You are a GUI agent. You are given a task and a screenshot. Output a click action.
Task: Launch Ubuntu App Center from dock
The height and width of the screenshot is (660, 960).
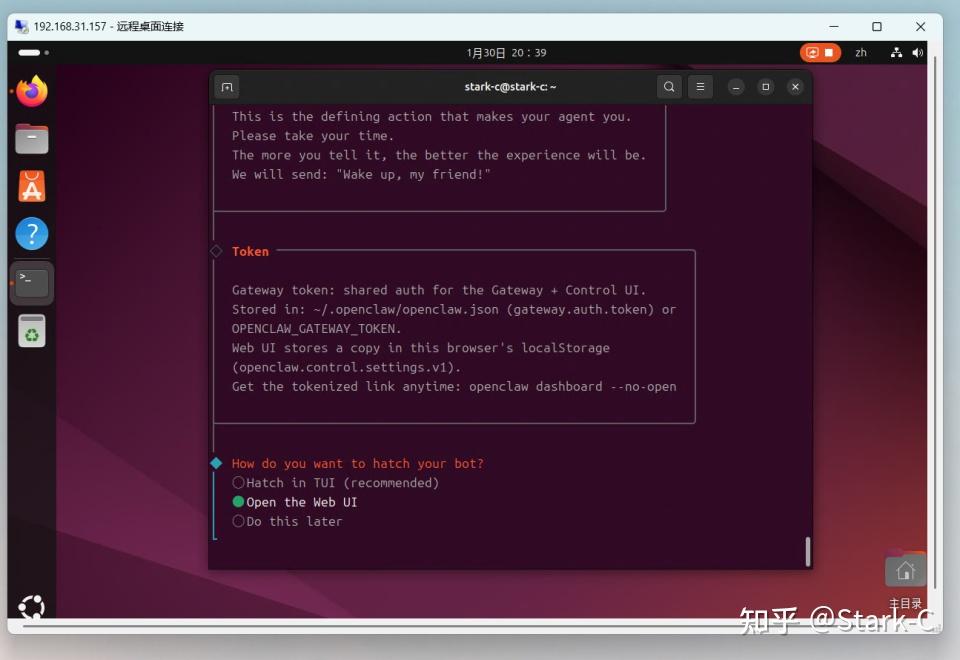coord(32,186)
